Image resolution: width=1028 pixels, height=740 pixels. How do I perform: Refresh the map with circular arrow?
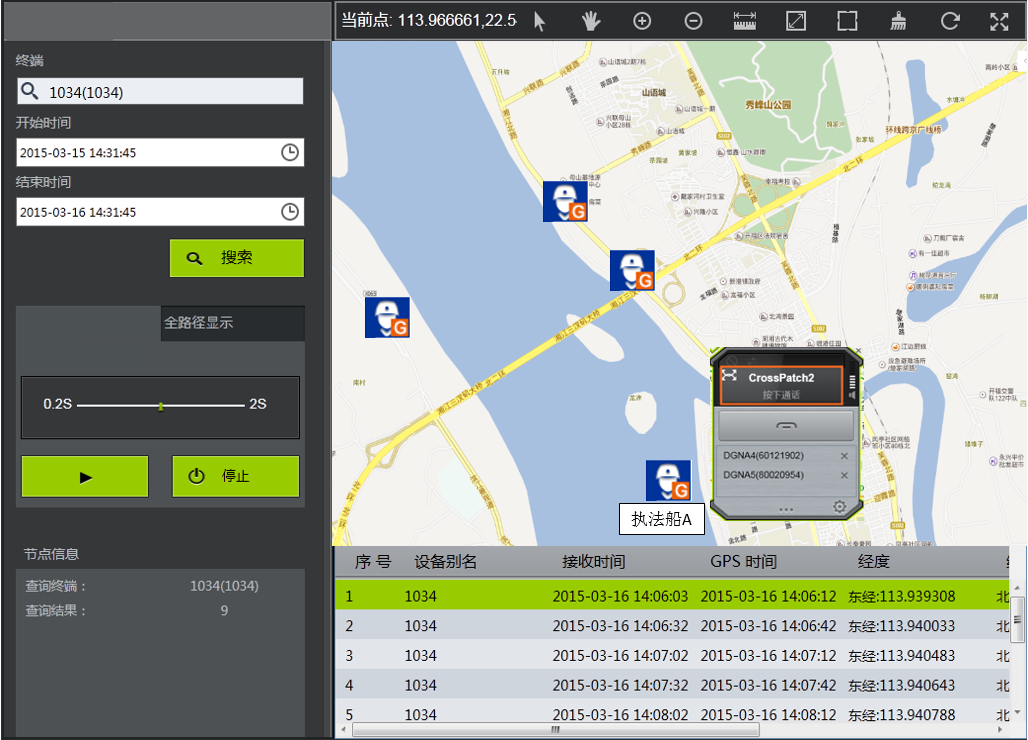(x=949, y=21)
